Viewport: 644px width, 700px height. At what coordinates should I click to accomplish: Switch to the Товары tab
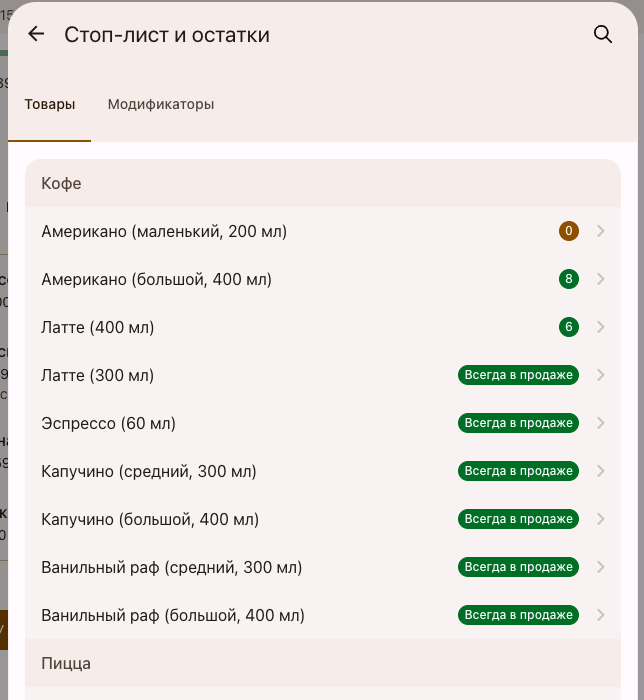tap(50, 104)
